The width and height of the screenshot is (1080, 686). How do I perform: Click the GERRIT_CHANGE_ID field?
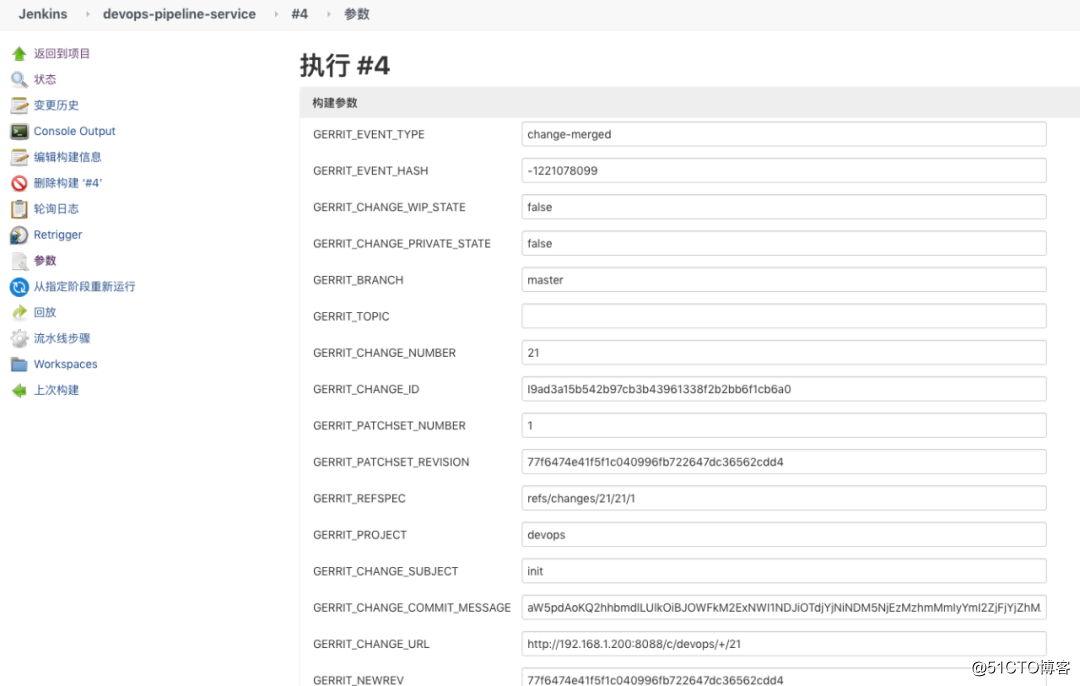[784, 389]
